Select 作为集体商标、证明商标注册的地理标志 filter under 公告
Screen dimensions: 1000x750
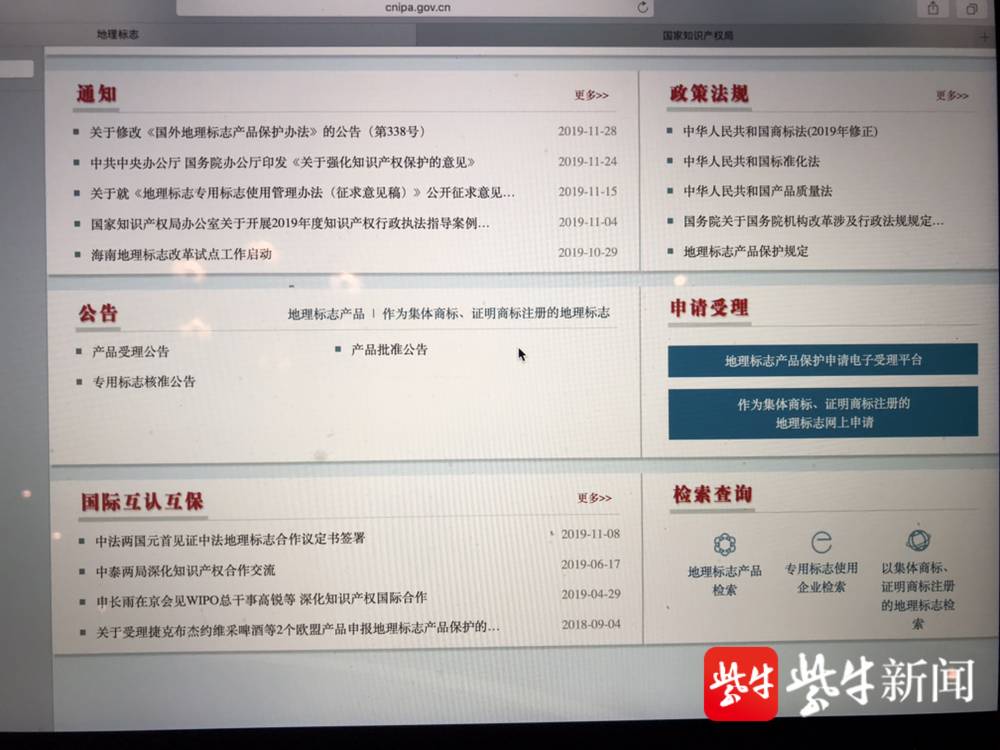(x=496, y=312)
